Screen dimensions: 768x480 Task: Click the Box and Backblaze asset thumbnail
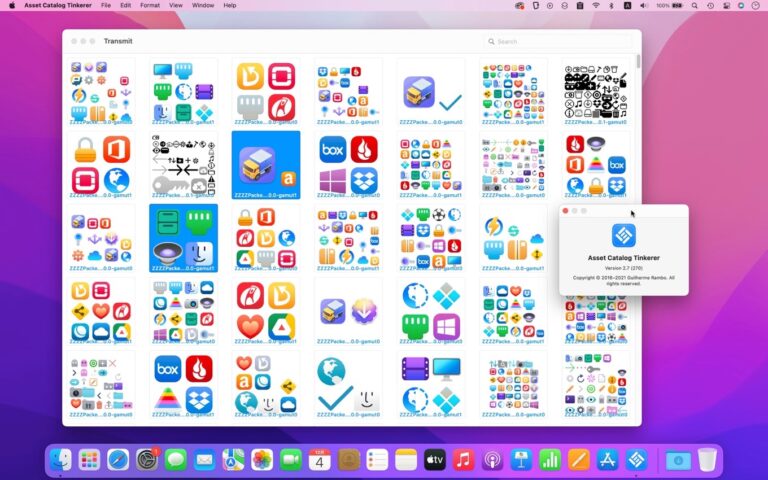(x=347, y=164)
